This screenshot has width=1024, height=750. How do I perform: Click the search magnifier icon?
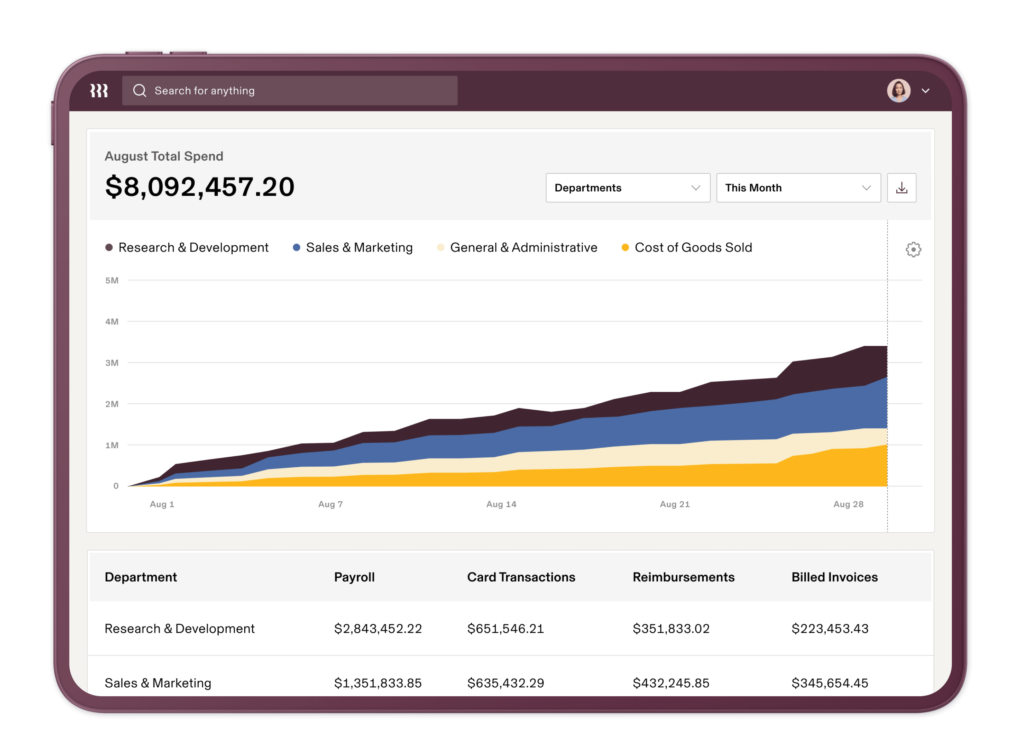pyautogui.click(x=139, y=90)
